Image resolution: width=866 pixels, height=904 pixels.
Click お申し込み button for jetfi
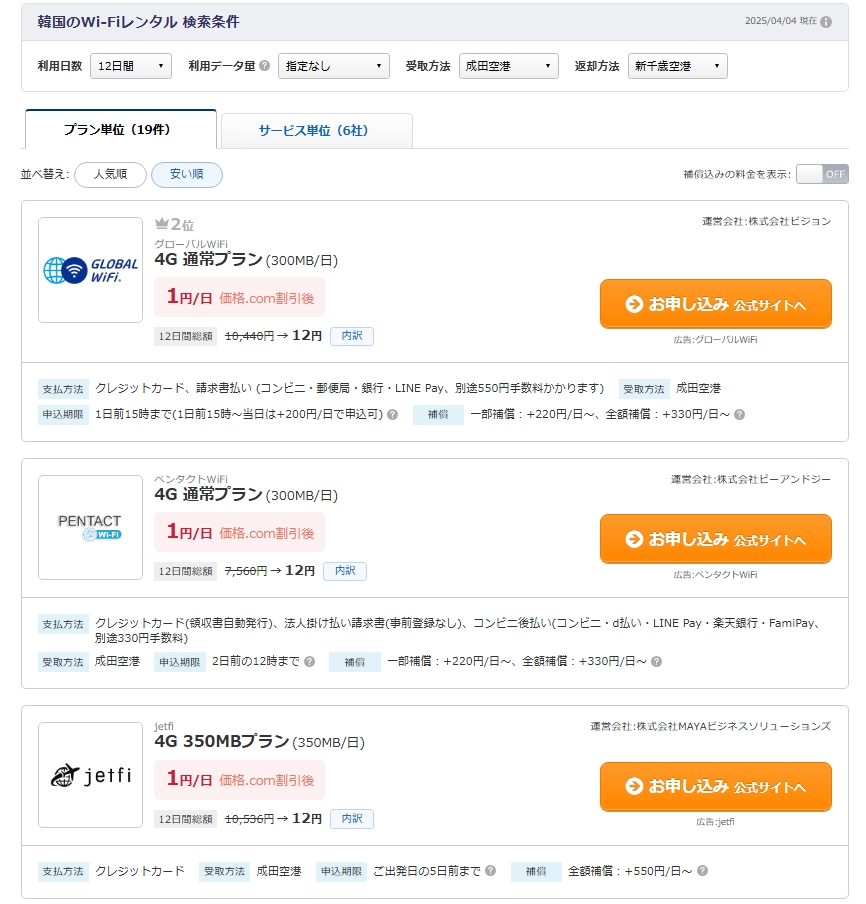716,786
